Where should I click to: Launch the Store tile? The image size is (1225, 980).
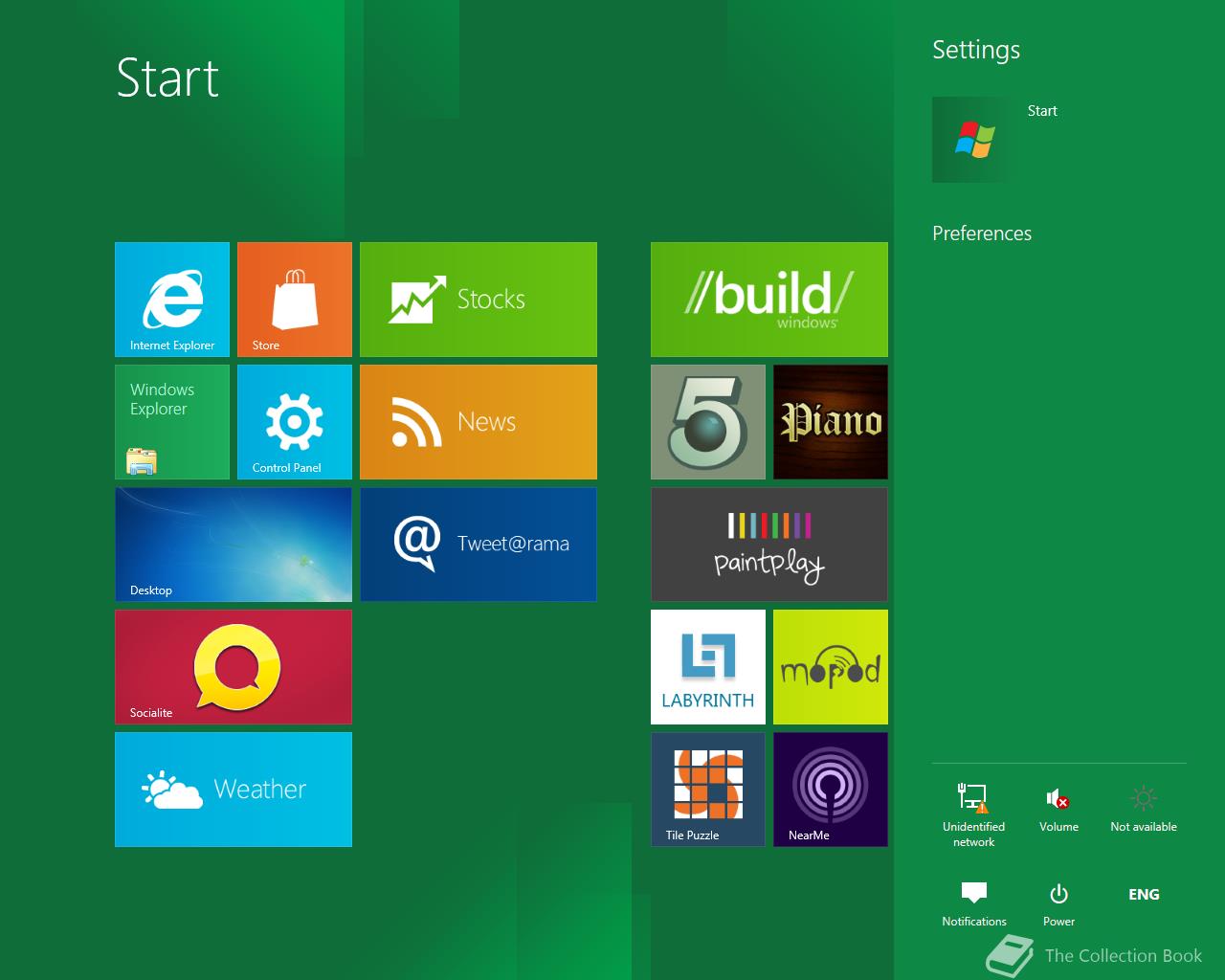295,300
